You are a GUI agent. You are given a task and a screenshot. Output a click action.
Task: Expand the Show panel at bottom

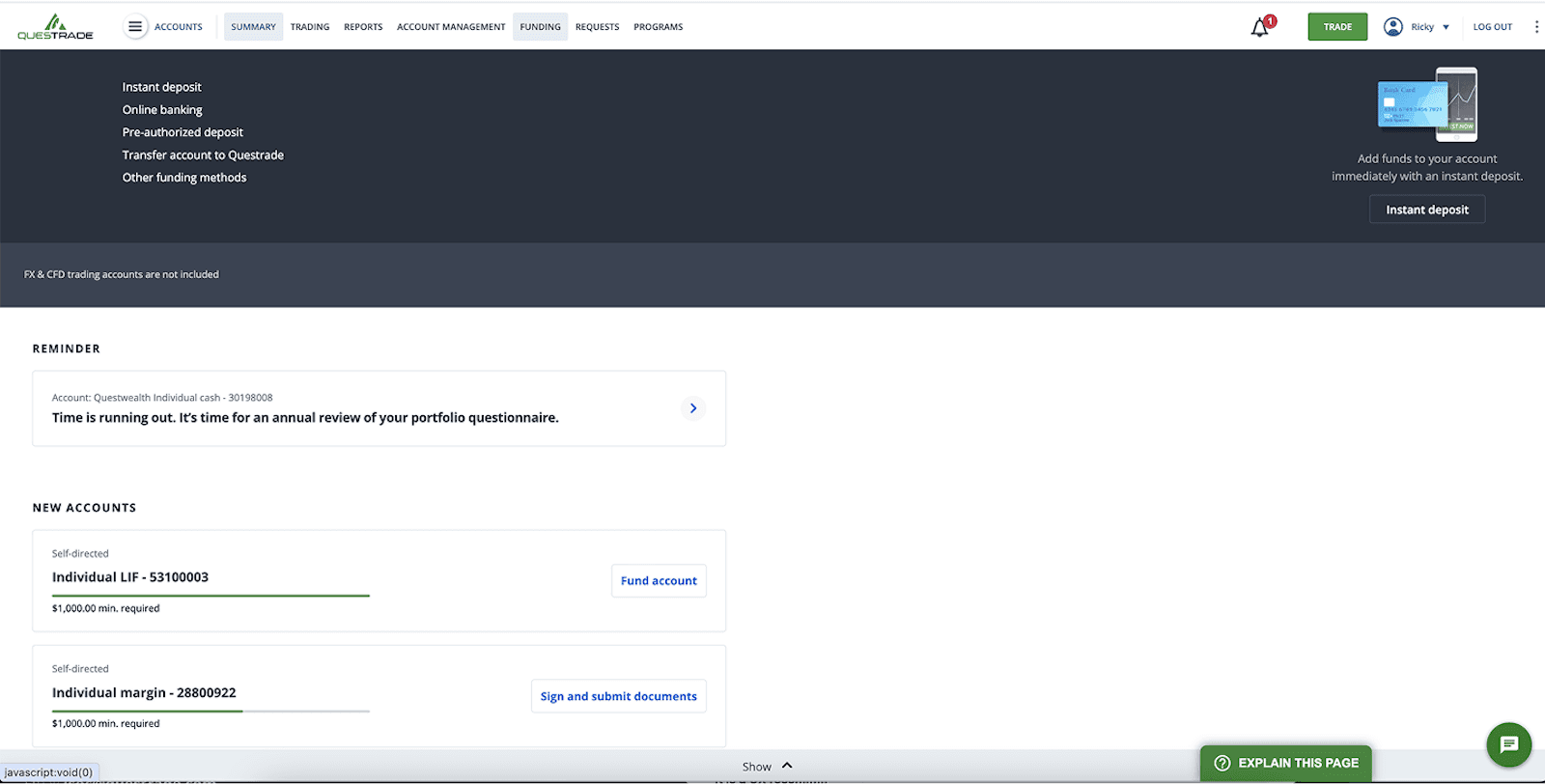pos(767,767)
